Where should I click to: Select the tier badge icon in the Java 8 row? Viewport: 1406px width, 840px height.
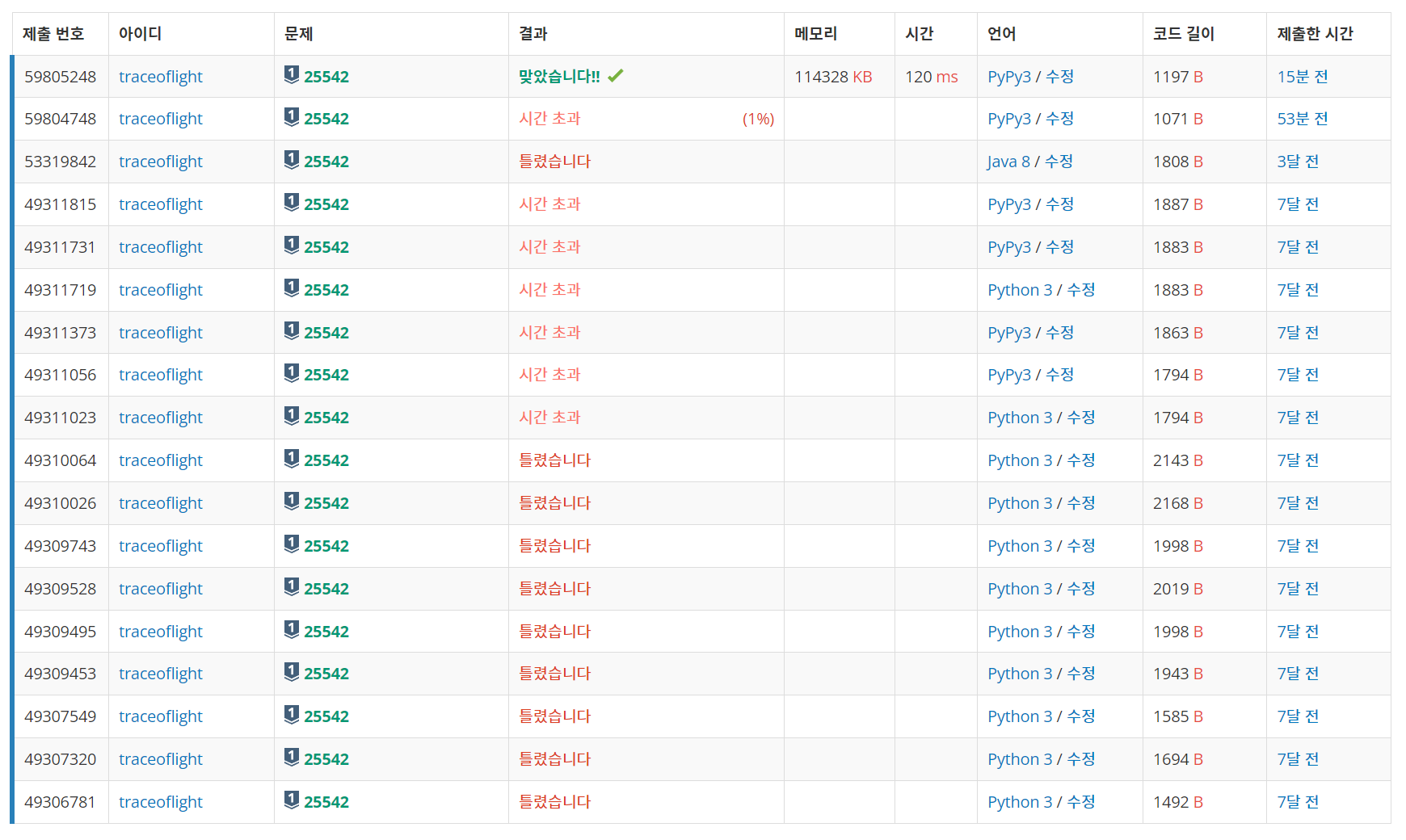292,160
